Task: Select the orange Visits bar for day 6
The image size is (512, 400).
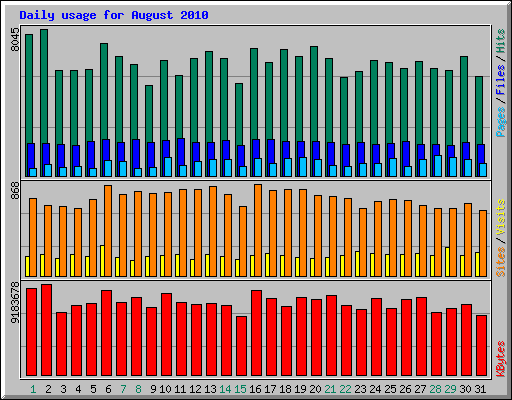Action: point(108,231)
